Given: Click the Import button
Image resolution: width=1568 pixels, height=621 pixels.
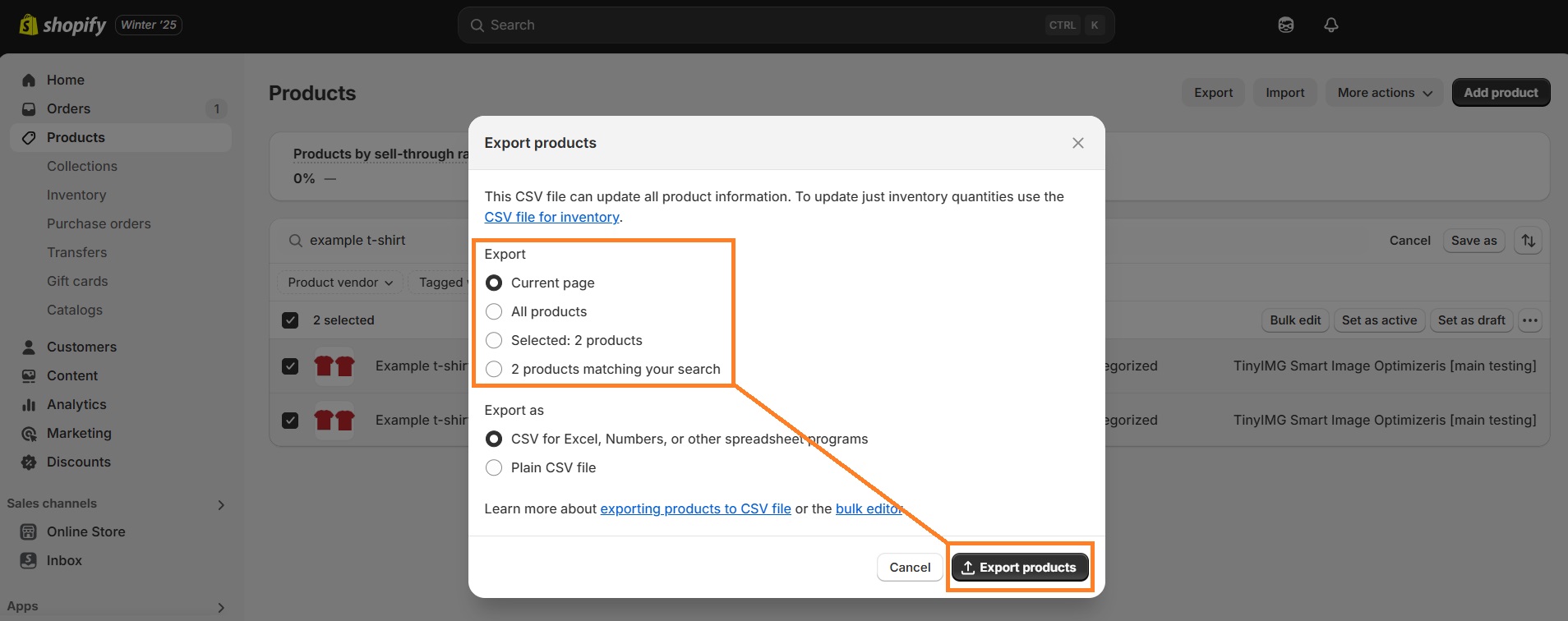Looking at the screenshot, I should [1285, 93].
